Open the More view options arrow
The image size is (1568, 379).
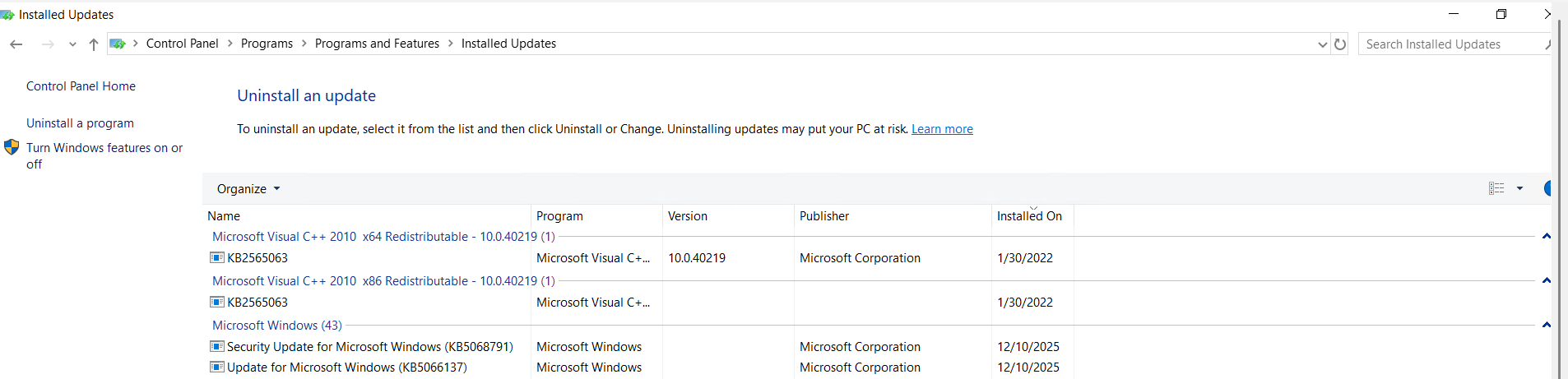pyautogui.click(x=1519, y=188)
